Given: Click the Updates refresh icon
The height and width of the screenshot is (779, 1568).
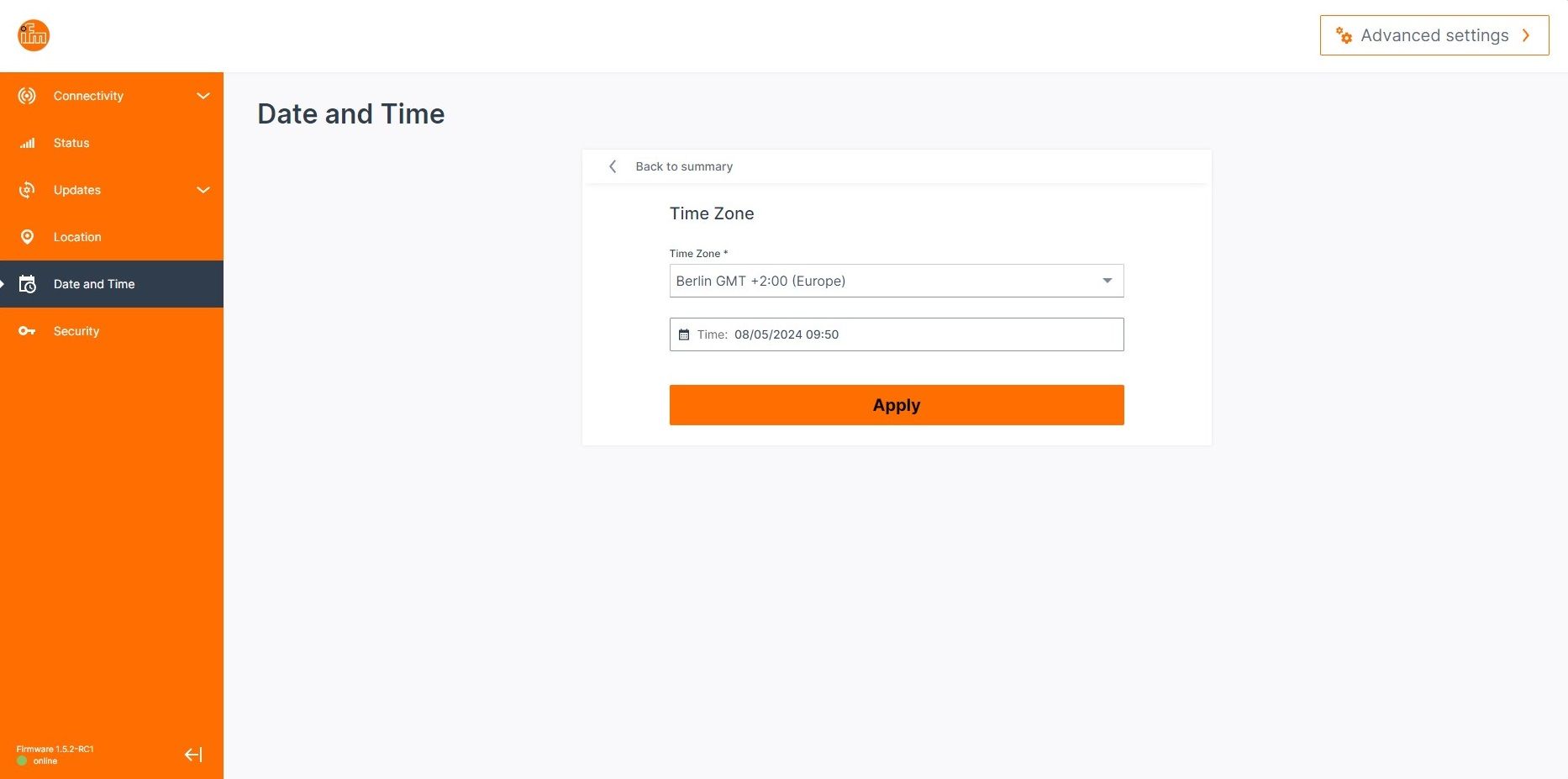Looking at the screenshot, I should click(x=27, y=190).
